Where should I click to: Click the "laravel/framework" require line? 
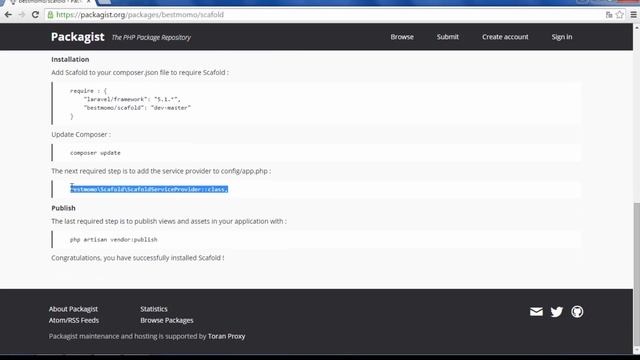132,99
